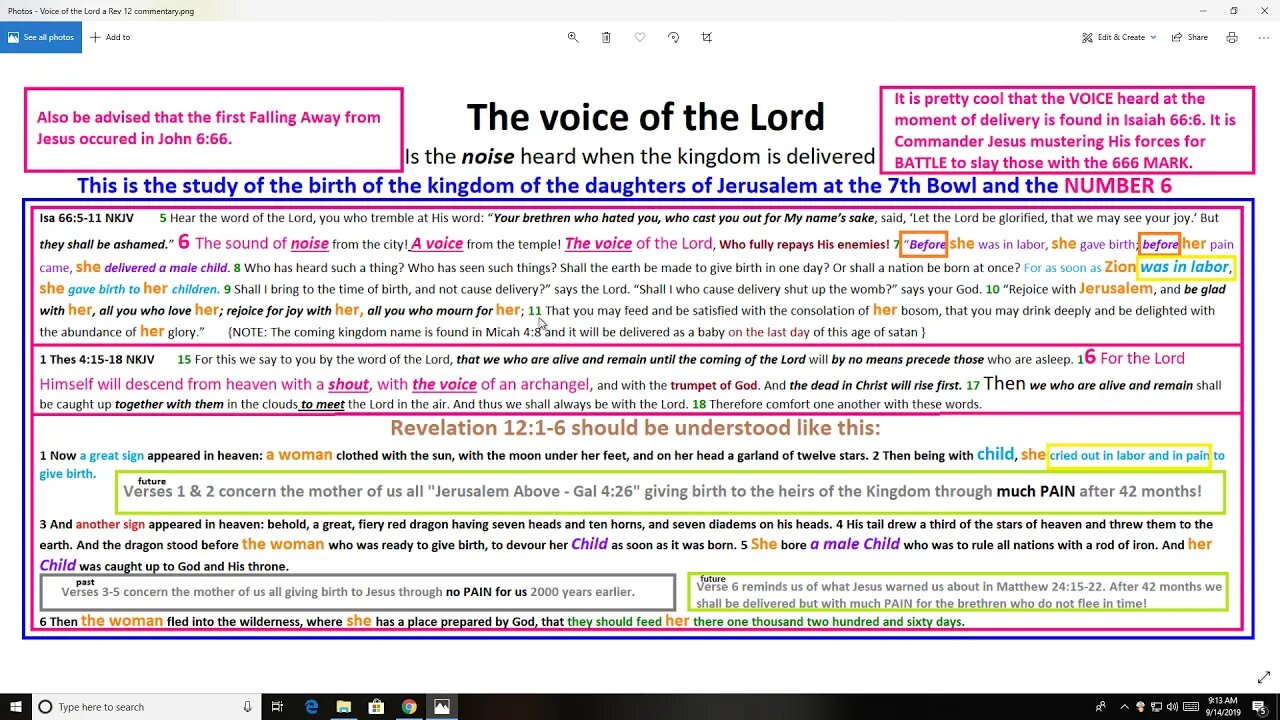
Task: Rotate the image with the rotate icon
Action: tap(673, 37)
